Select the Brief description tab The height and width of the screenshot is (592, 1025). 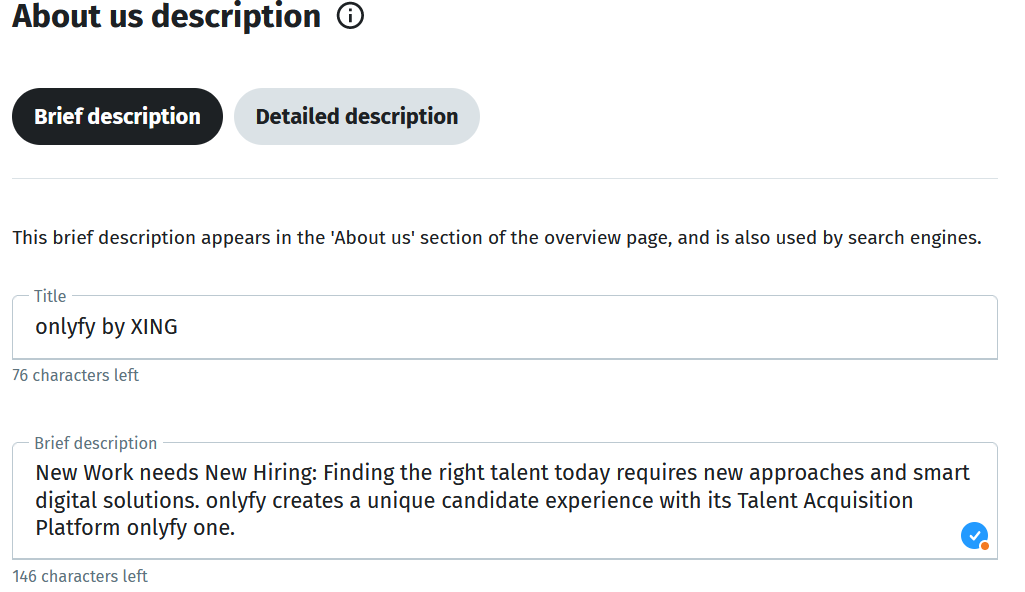(x=117, y=117)
